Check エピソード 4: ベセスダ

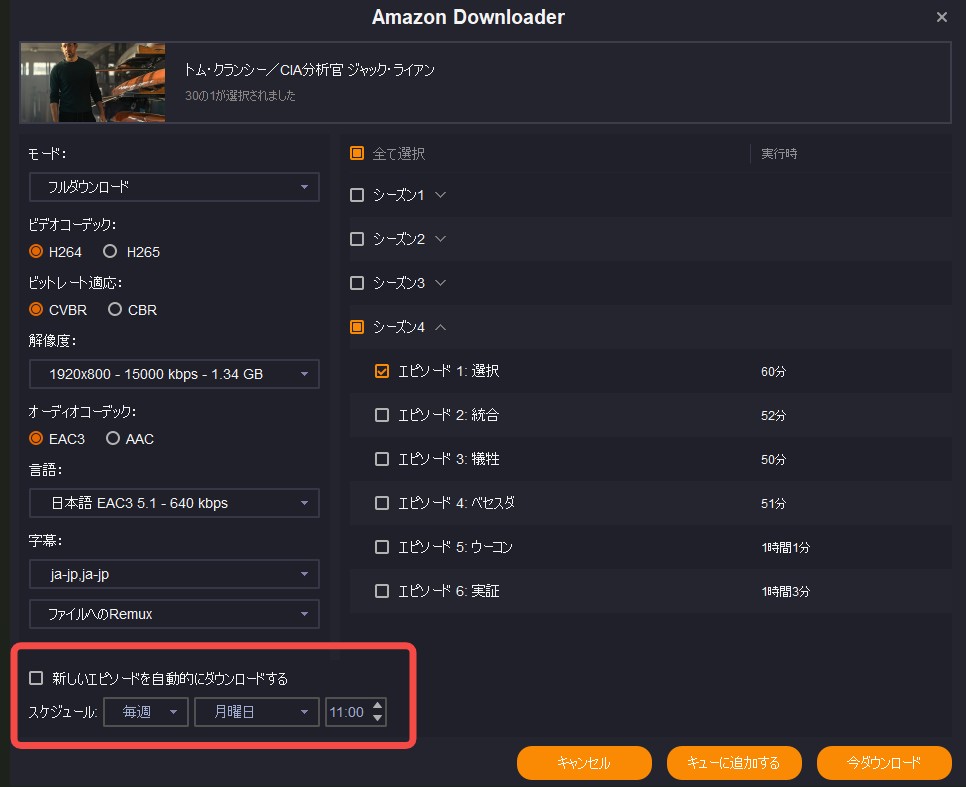click(x=382, y=503)
